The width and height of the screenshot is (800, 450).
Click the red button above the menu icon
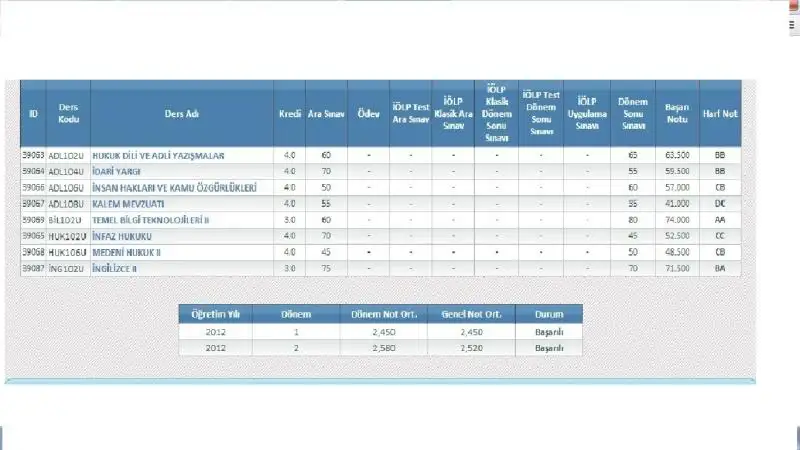click(x=792, y=5)
